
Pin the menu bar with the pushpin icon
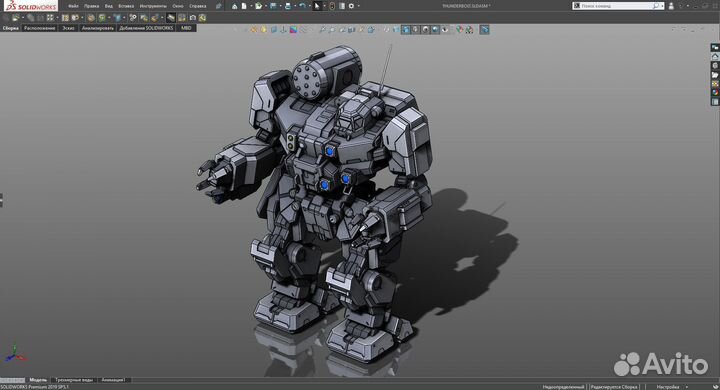coord(218,6)
